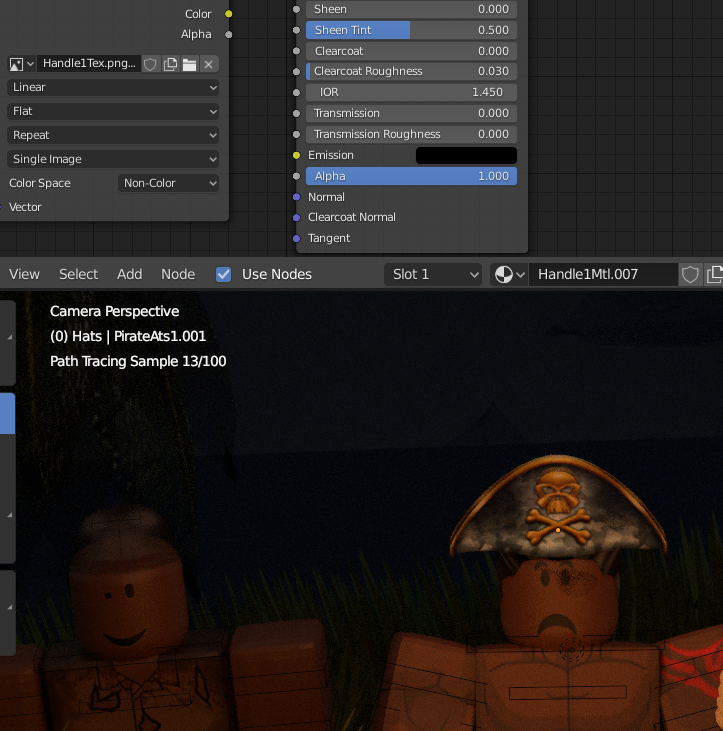The image size is (723, 731).
Task: Open the Non-Color color space dropdown
Action: 168,183
